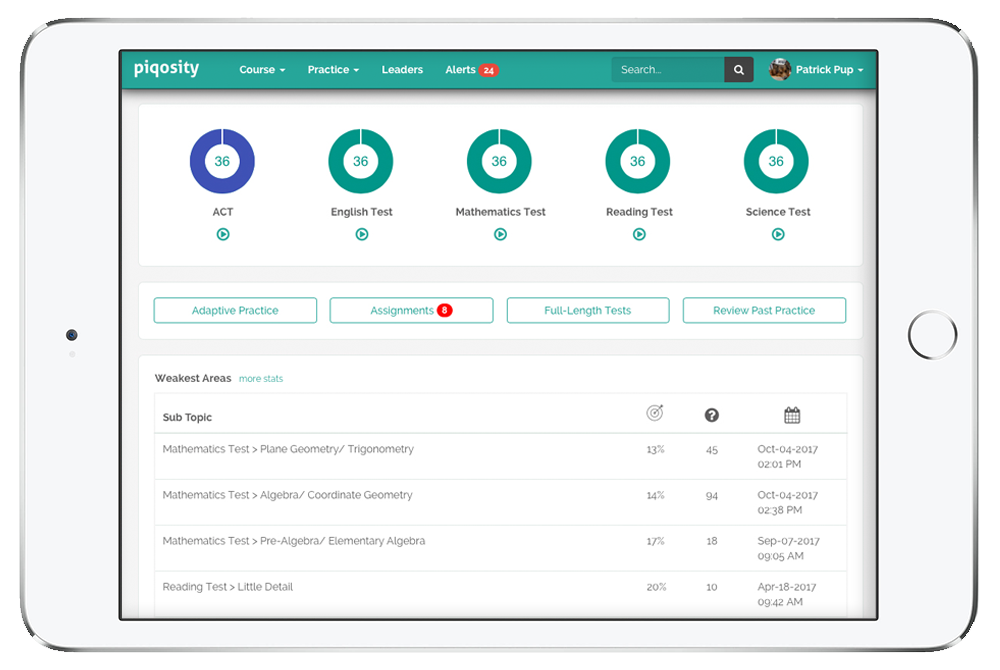Click the calendar date column icon
This screenshot has width=1000, height=670.
[x=792, y=415]
